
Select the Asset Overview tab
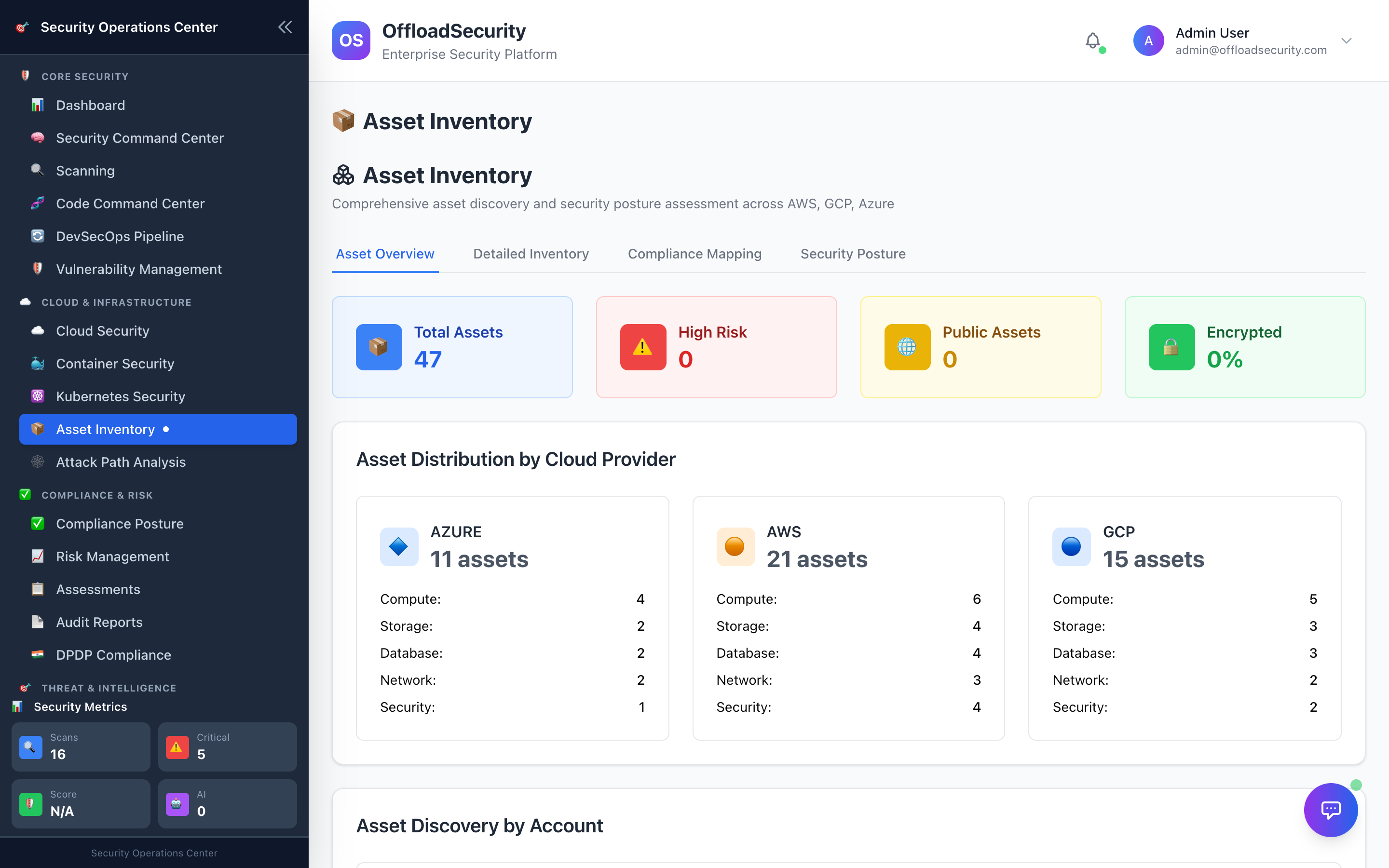385,254
